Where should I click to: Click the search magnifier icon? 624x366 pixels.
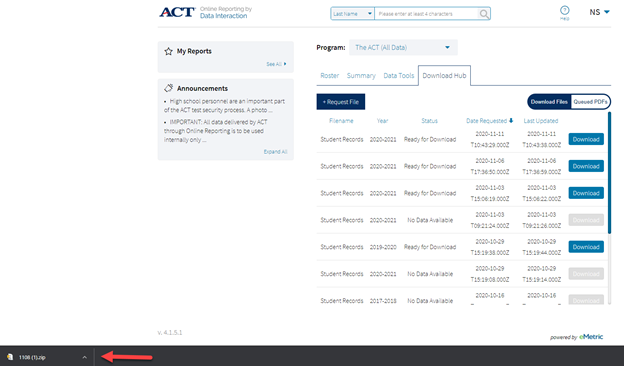(x=484, y=14)
